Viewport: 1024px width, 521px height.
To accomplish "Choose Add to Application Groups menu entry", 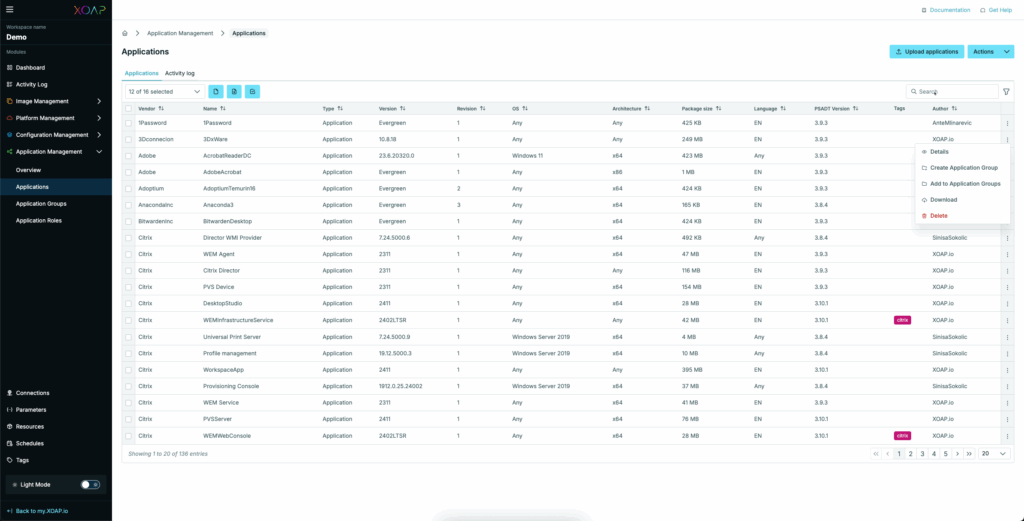I will click(x=963, y=183).
